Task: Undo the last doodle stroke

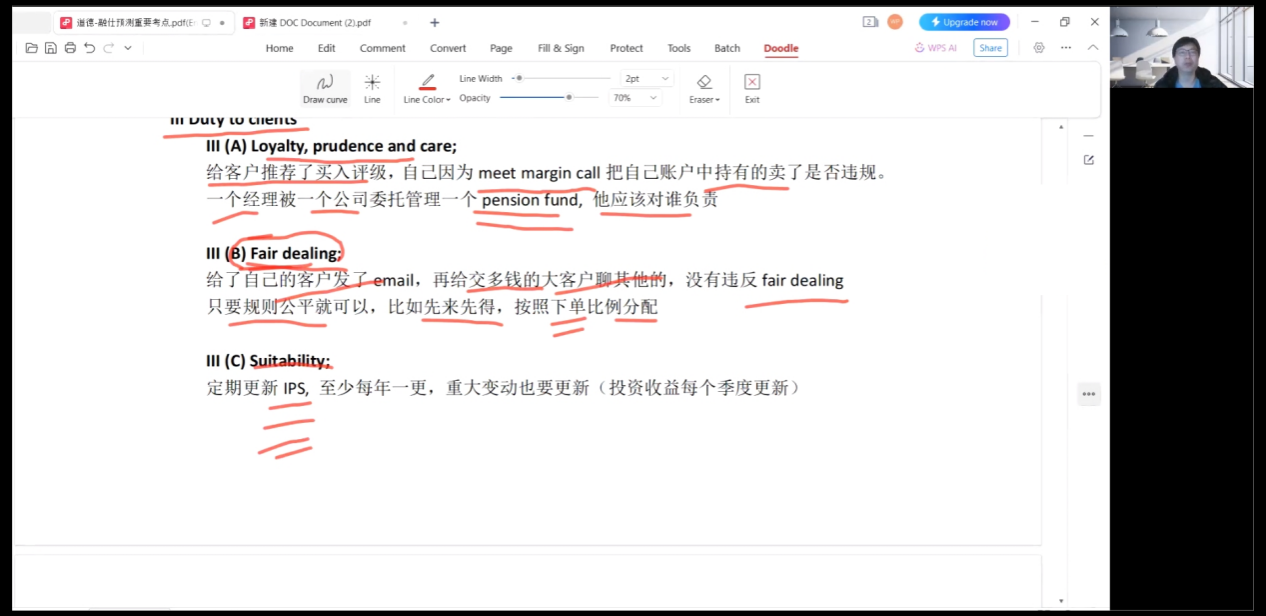Action: (x=90, y=48)
